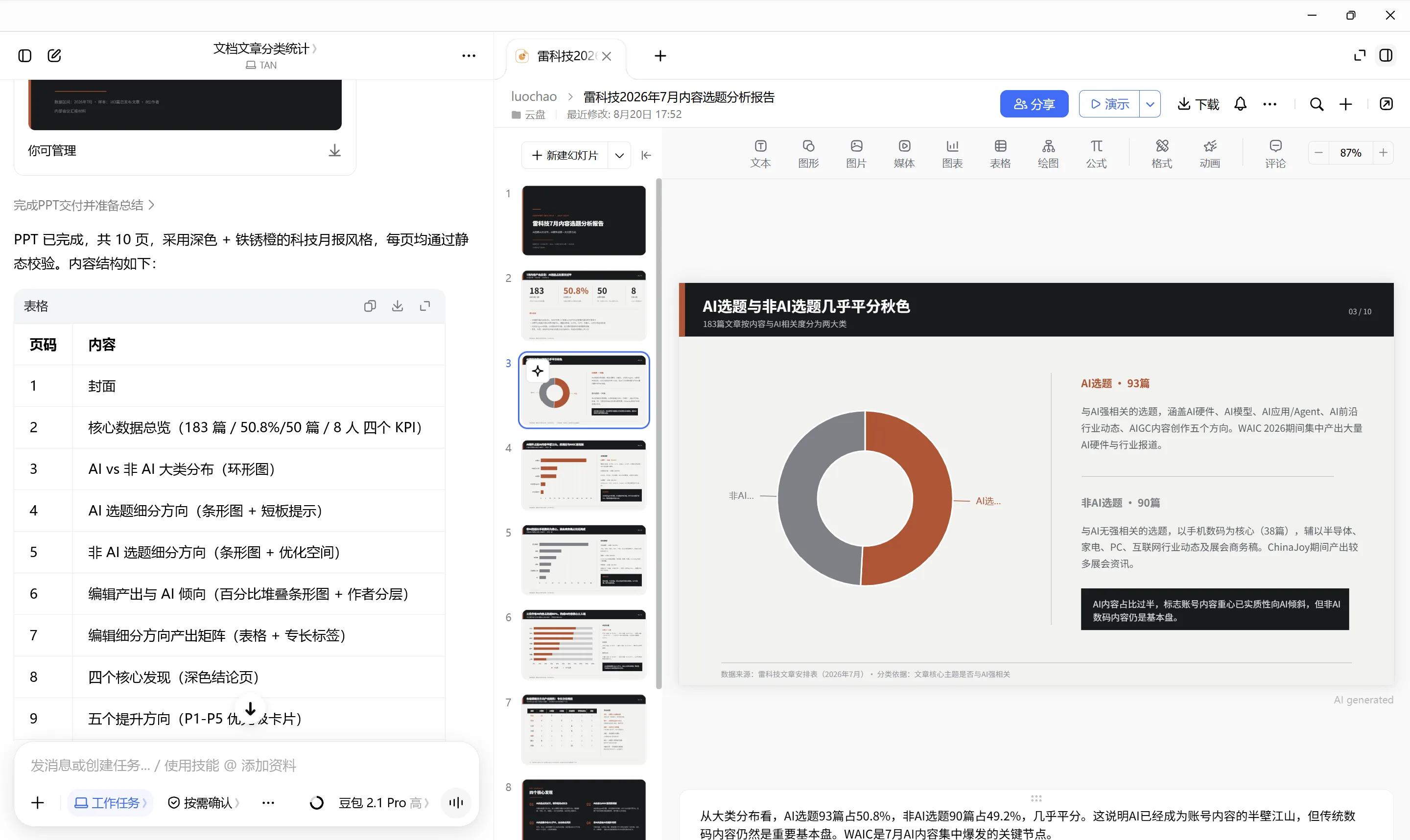Copy the 表格 table contents
This screenshot has width=1410, height=840.
point(370,306)
